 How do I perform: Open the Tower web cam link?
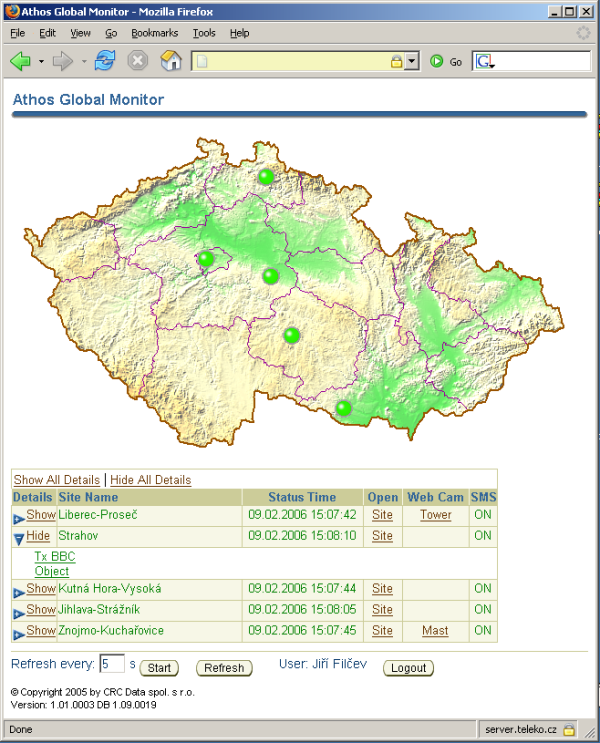click(x=435, y=515)
